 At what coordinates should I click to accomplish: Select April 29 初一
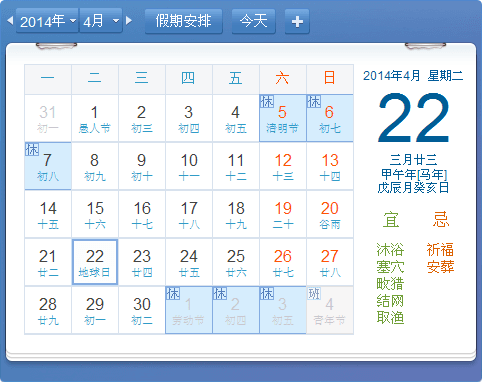pos(95,310)
